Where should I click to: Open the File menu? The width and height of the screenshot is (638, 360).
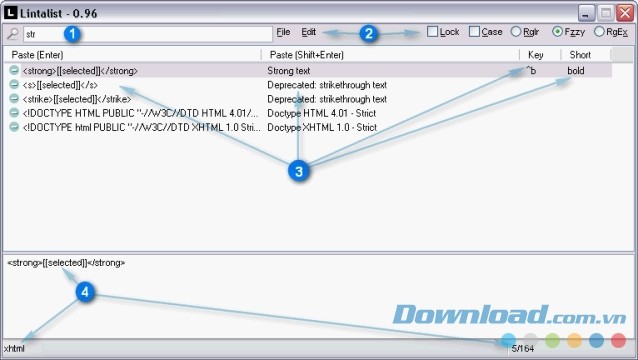283,32
